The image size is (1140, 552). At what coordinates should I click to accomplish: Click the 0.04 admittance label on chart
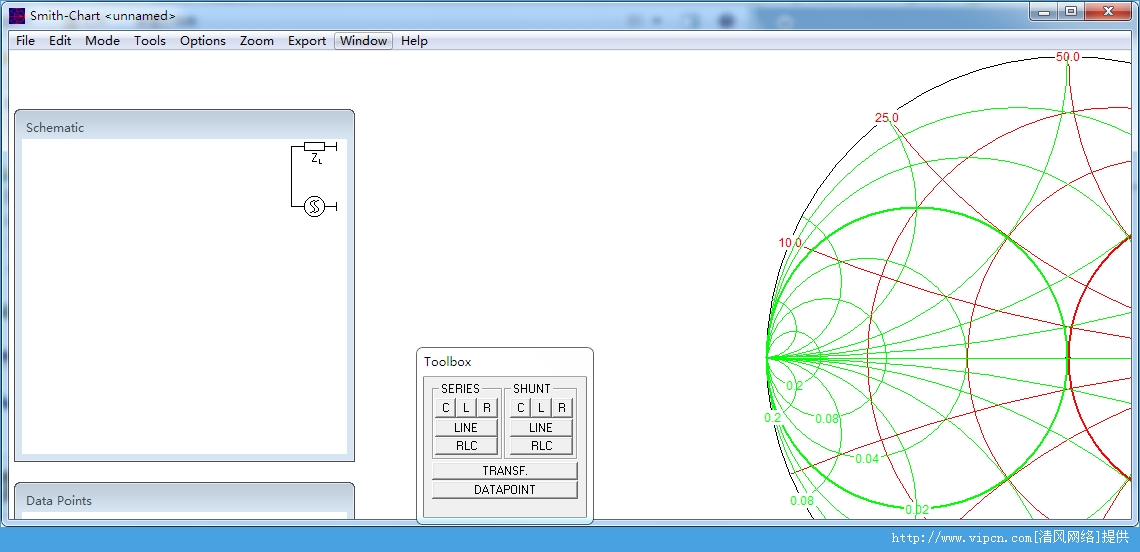click(x=867, y=459)
